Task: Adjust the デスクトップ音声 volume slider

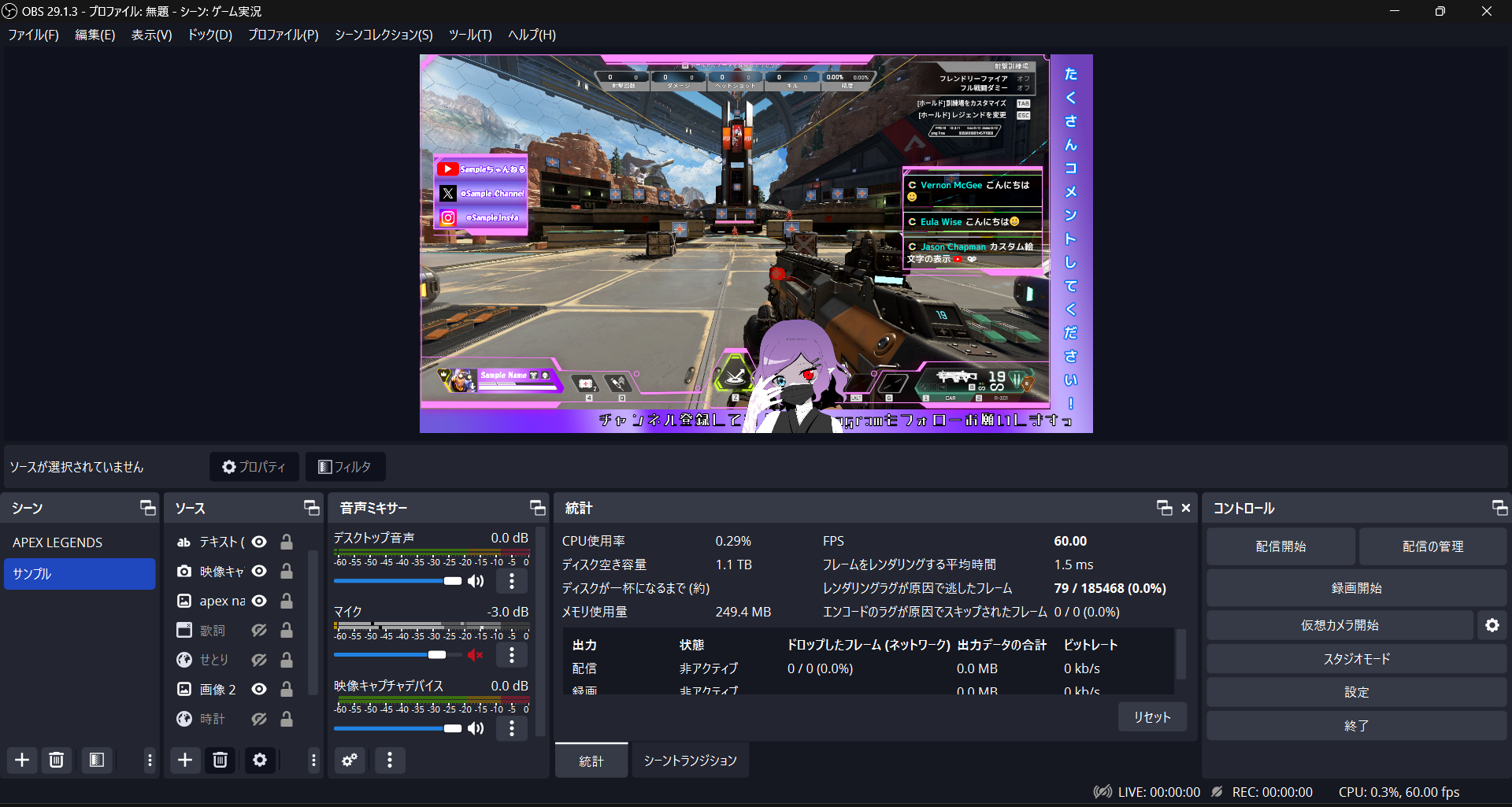Action: [398, 581]
